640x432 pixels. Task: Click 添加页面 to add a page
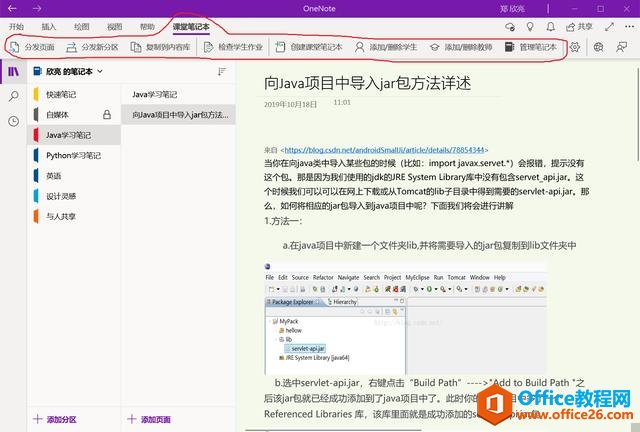tap(149, 419)
